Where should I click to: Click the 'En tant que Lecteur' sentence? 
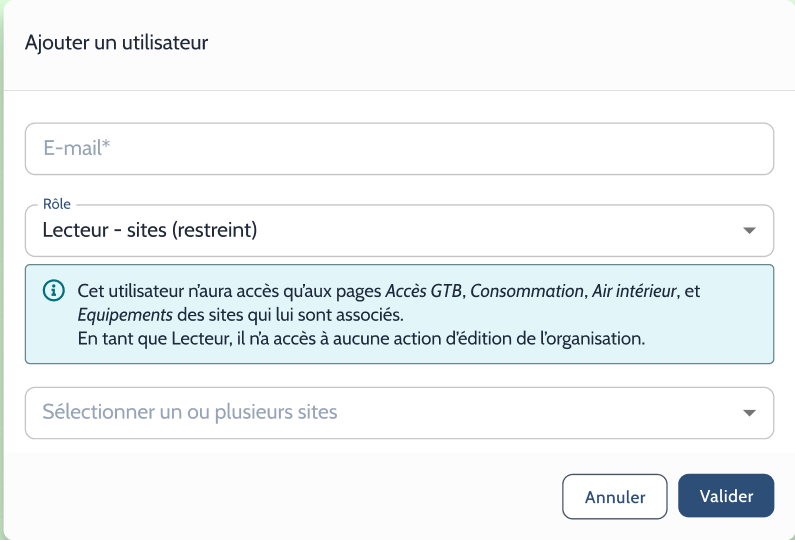pos(361,339)
